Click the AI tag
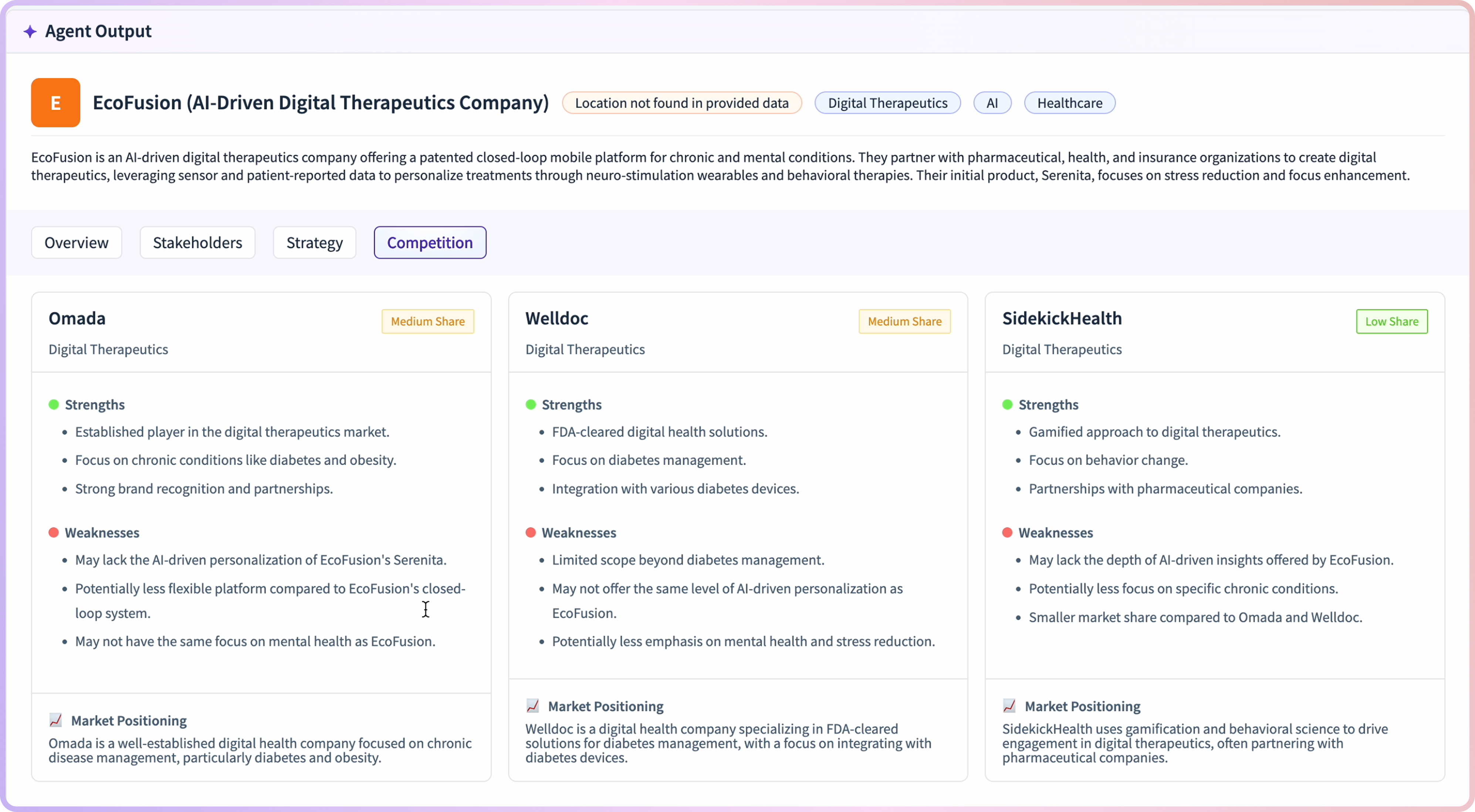The width and height of the screenshot is (1475, 812). [x=992, y=103]
